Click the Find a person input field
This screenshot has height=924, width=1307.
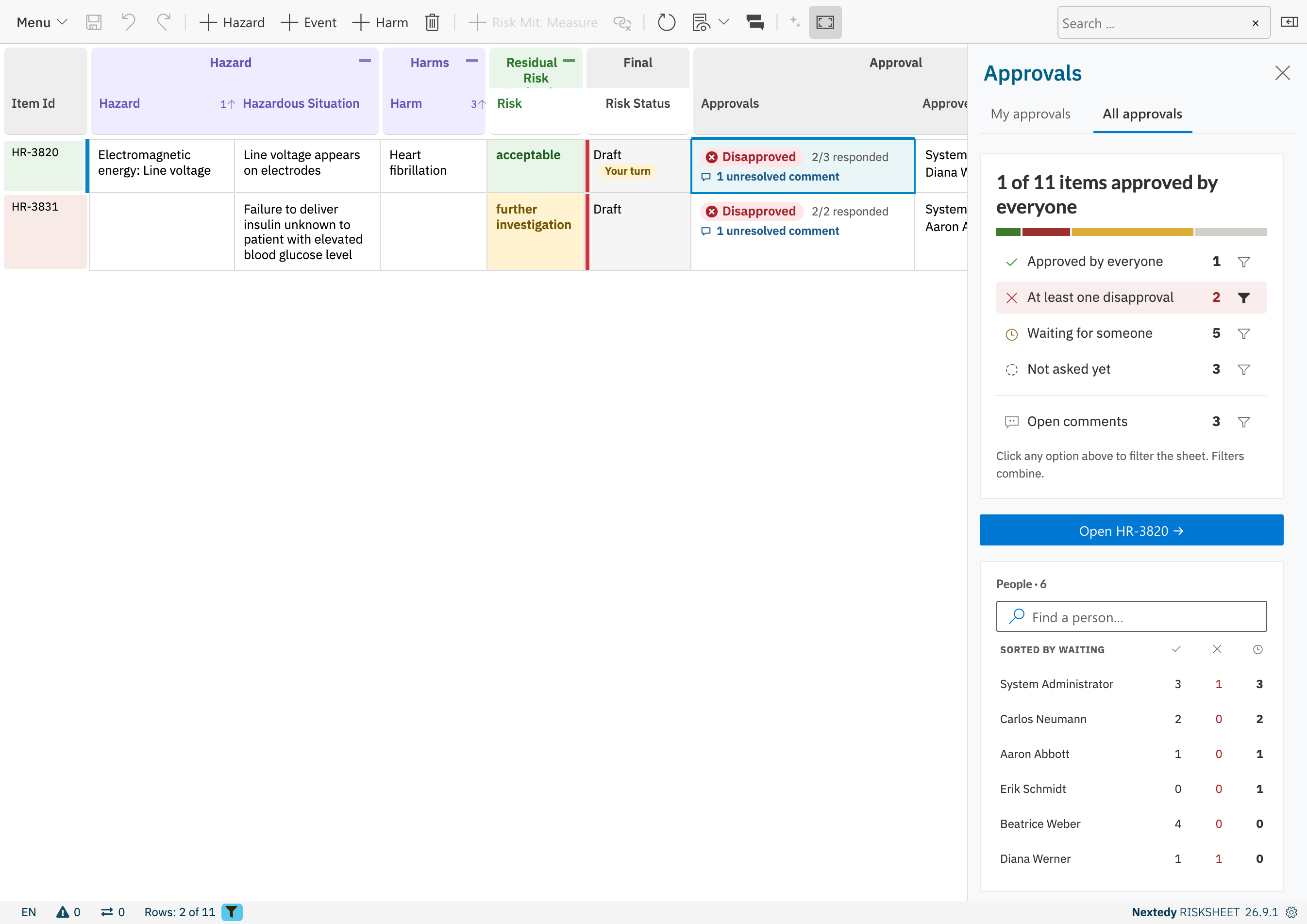pos(1131,617)
